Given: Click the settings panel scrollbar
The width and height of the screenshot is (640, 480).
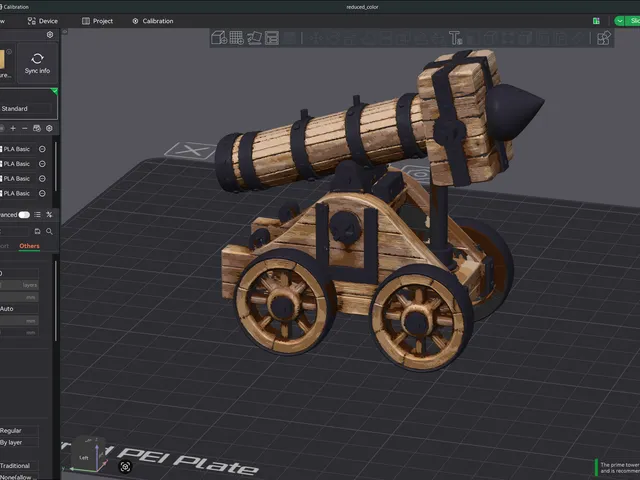Looking at the screenshot, I should 56,301.
